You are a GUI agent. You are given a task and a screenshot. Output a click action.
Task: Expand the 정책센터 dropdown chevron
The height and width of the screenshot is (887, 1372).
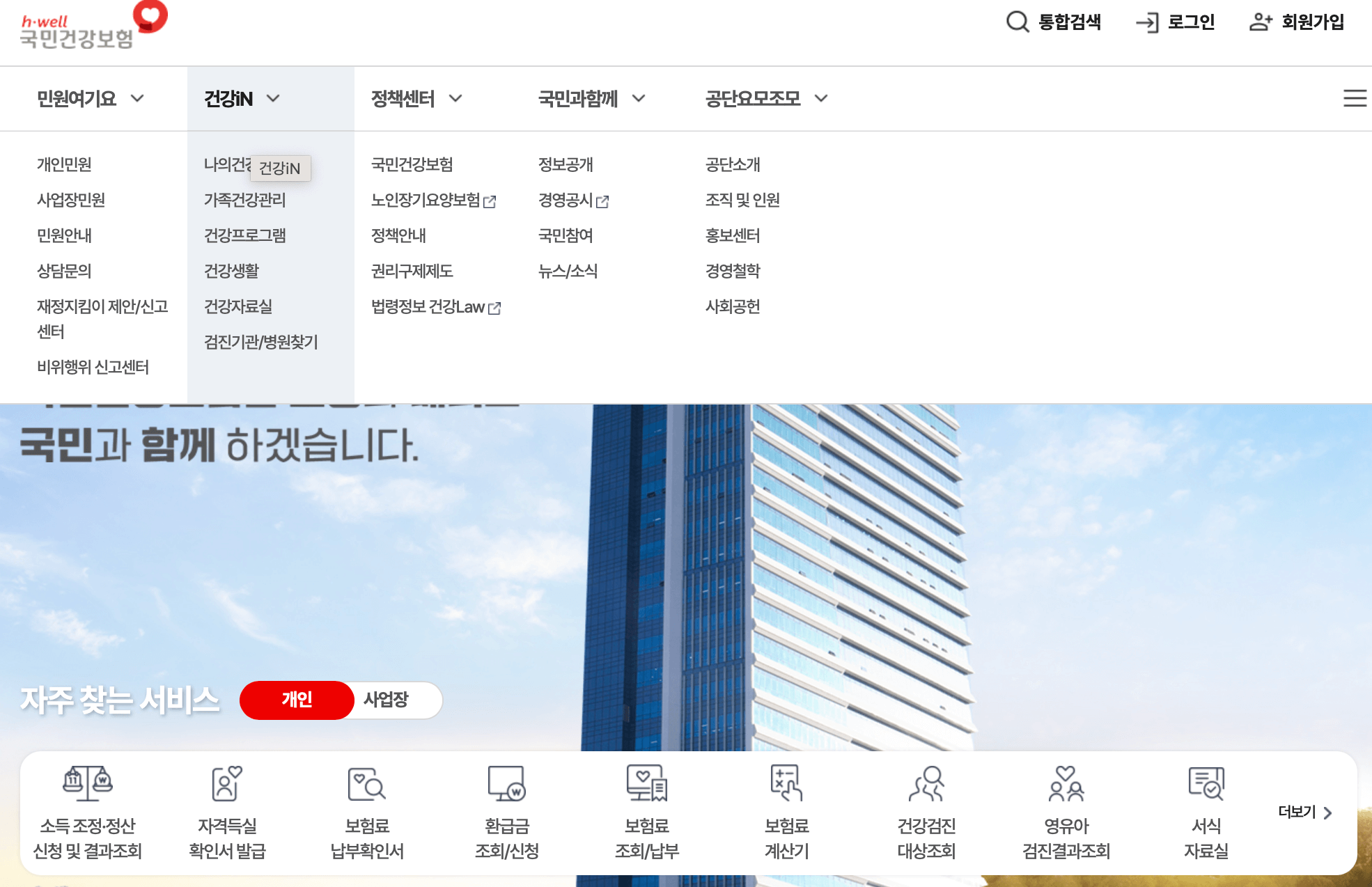[457, 98]
